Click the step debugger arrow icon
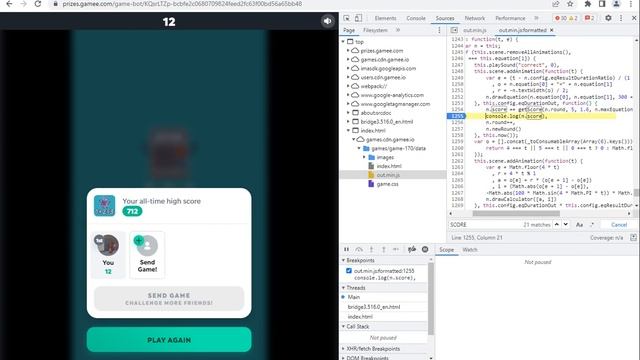 point(396,249)
